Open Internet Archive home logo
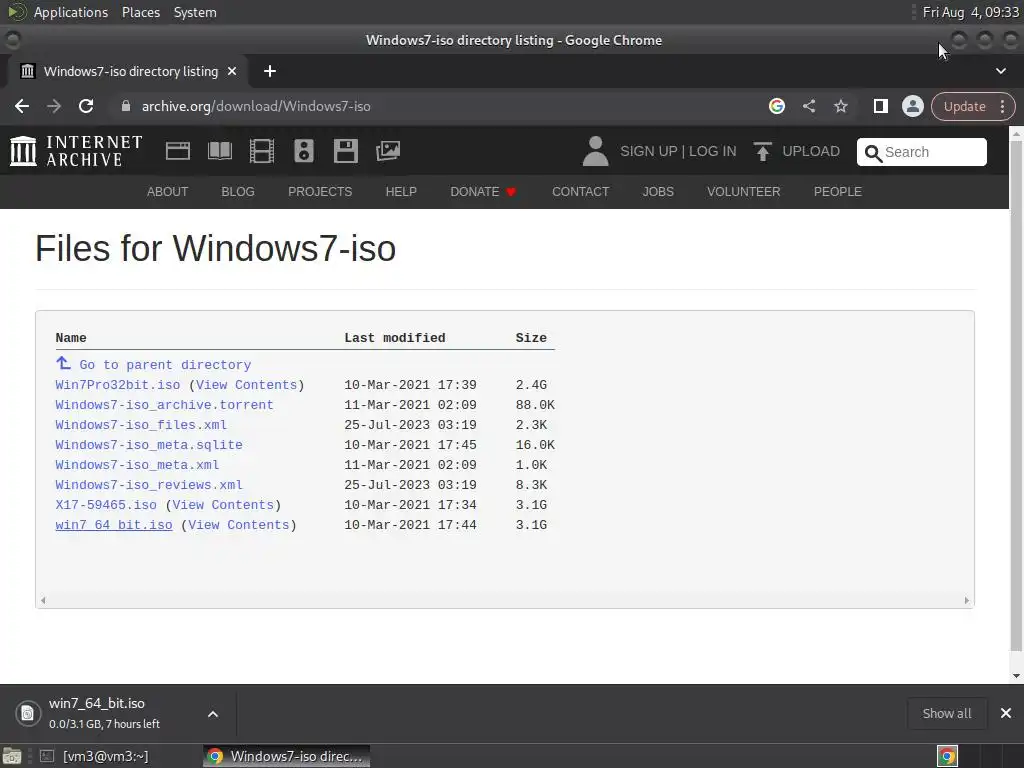The height and width of the screenshot is (768, 1024). point(76,151)
